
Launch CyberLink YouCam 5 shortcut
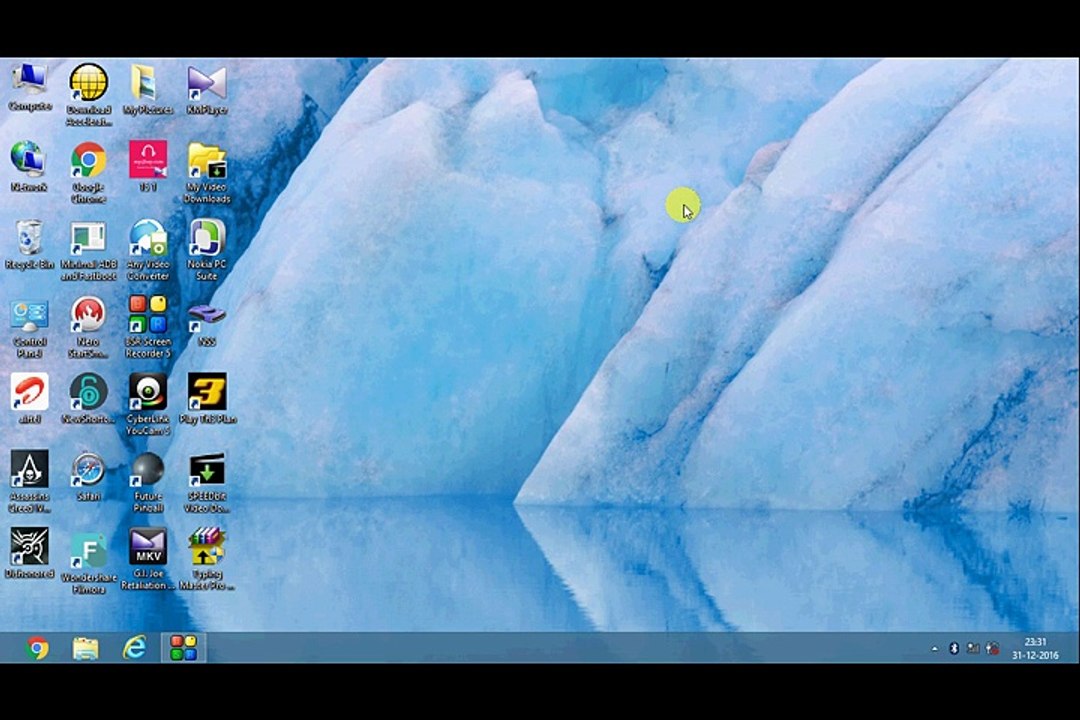147,404
